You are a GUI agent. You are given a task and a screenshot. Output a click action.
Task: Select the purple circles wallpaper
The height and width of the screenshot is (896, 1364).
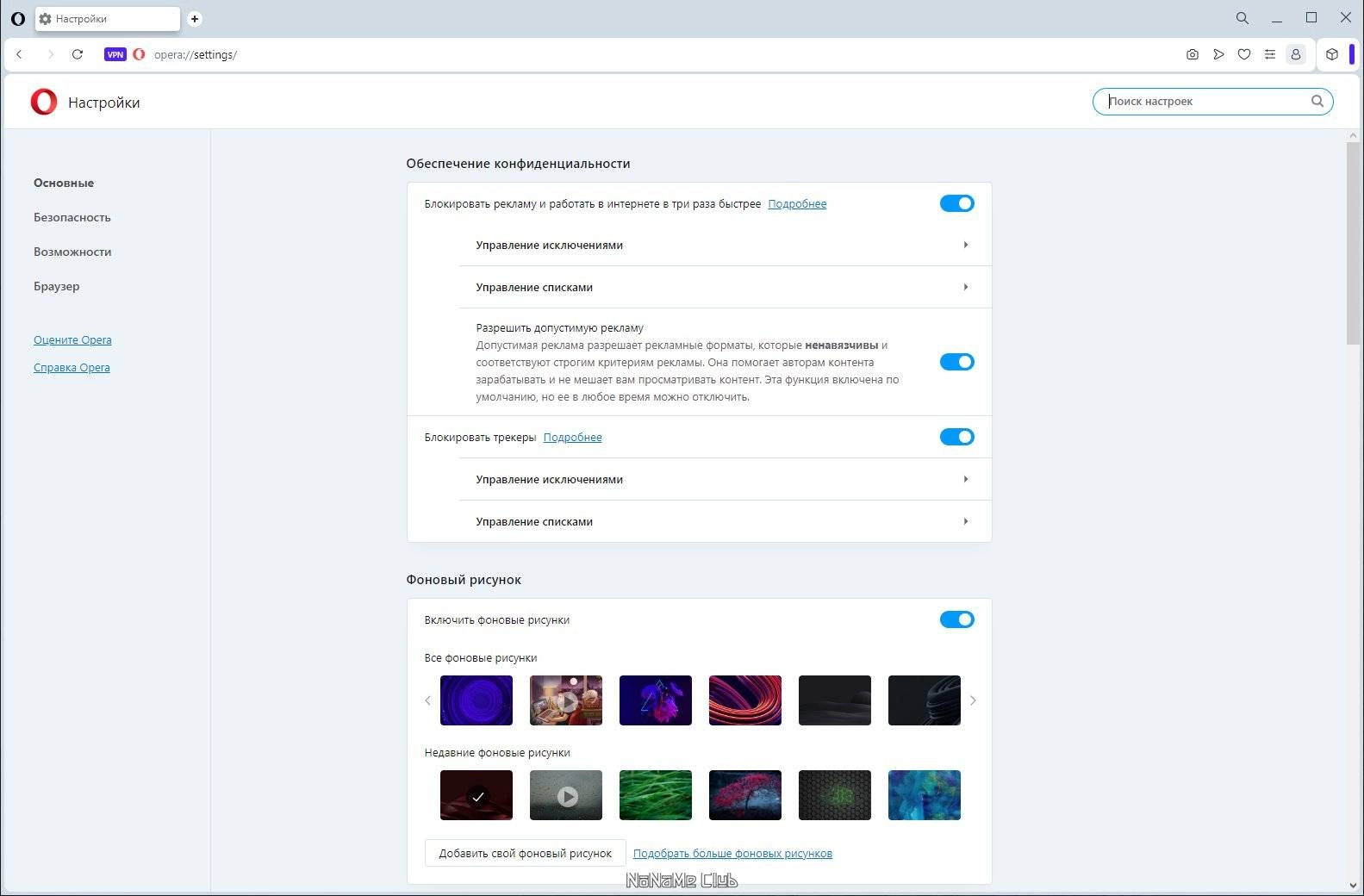tap(476, 700)
